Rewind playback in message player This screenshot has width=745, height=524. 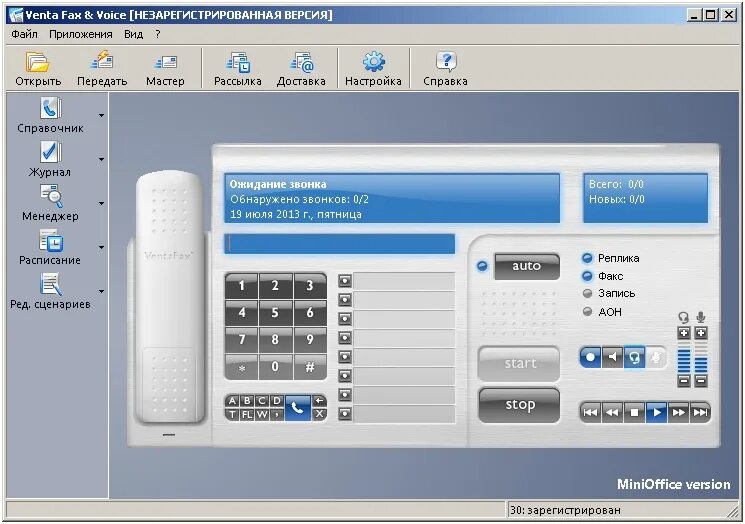point(612,412)
